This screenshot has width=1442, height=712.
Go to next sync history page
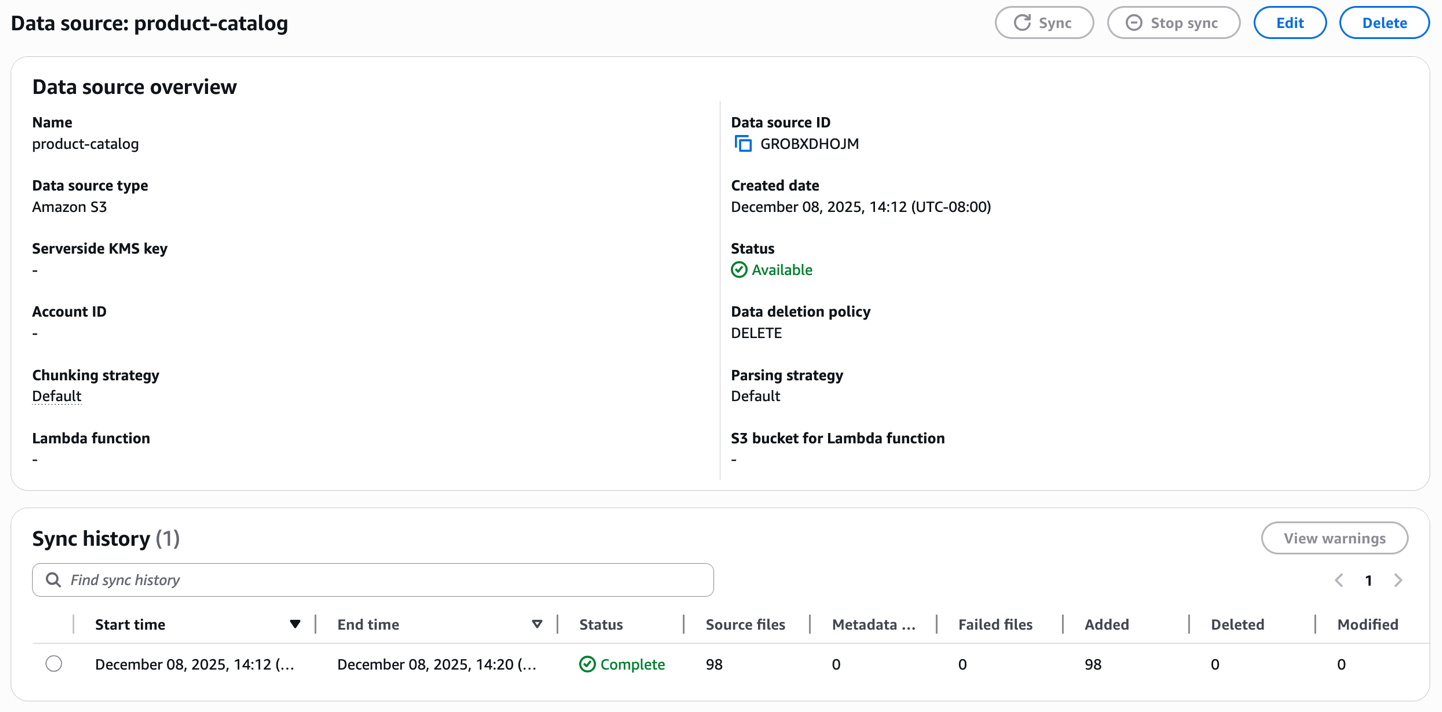coord(1398,580)
